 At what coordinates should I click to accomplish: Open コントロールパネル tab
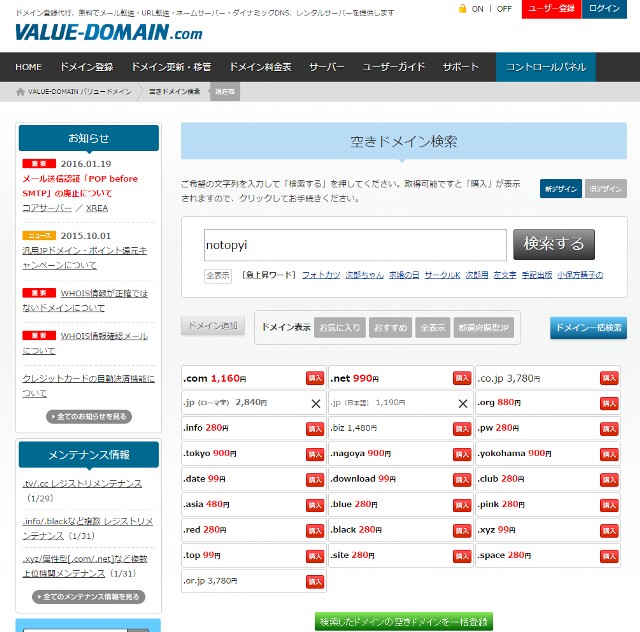(x=546, y=67)
